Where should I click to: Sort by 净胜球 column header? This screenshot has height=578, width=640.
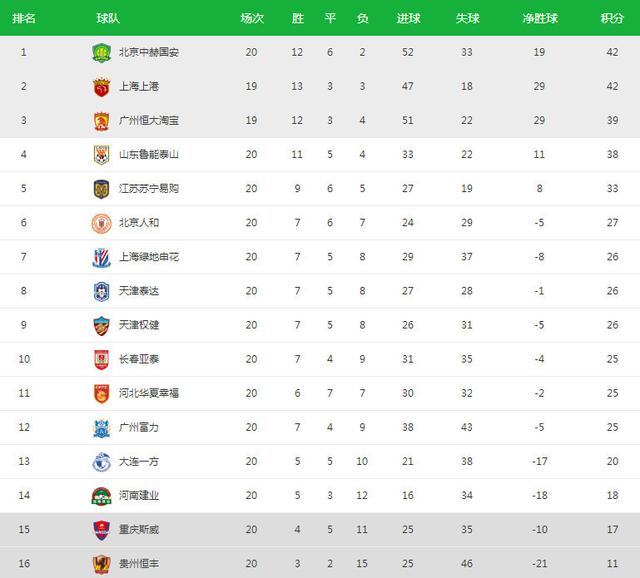point(540,18)
